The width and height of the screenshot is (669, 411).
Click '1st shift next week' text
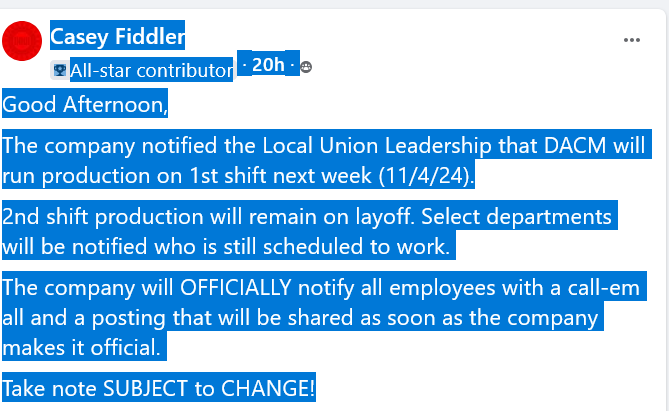[280, 175]
